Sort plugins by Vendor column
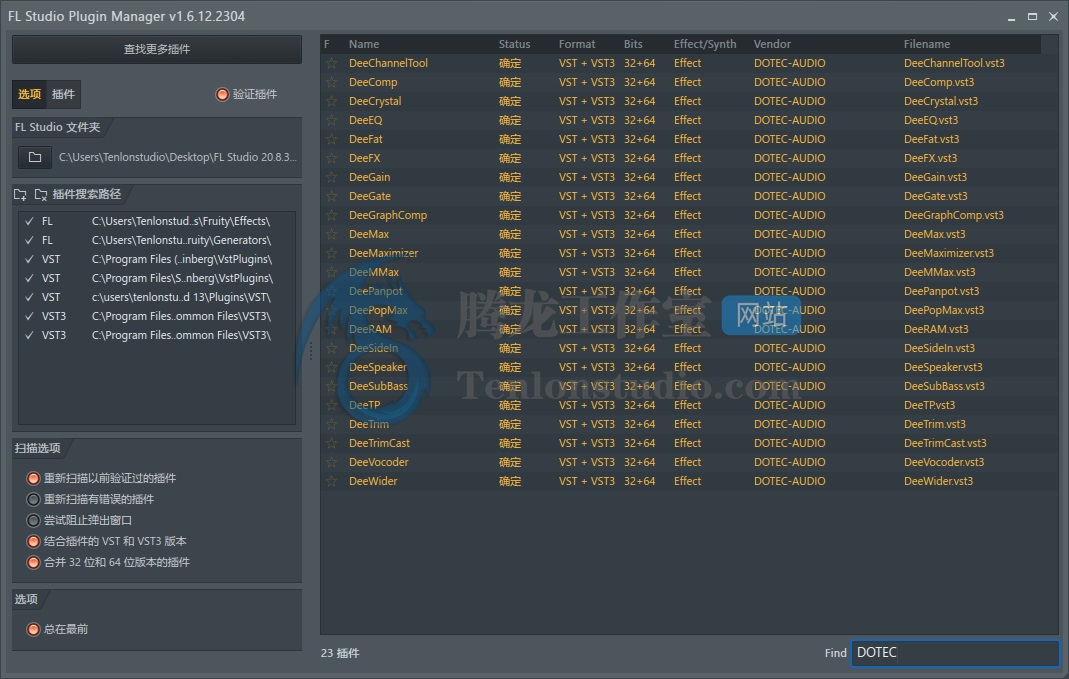Screen dimensions: 1069x679 coord(772,44)
